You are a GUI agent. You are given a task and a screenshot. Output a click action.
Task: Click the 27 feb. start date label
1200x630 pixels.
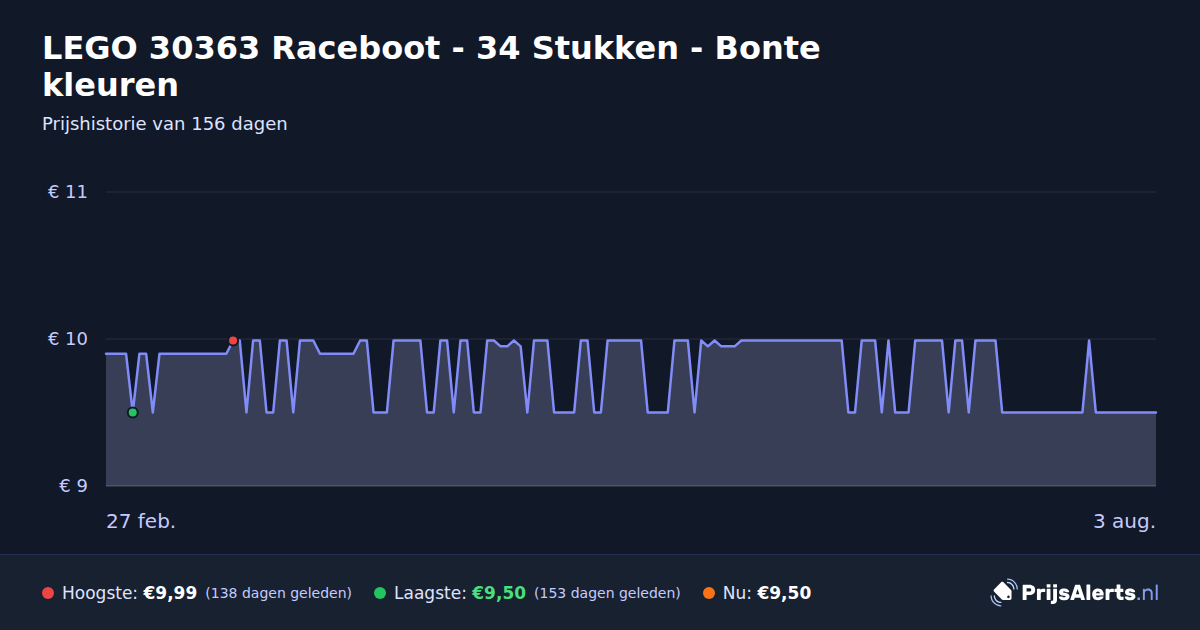141,521
